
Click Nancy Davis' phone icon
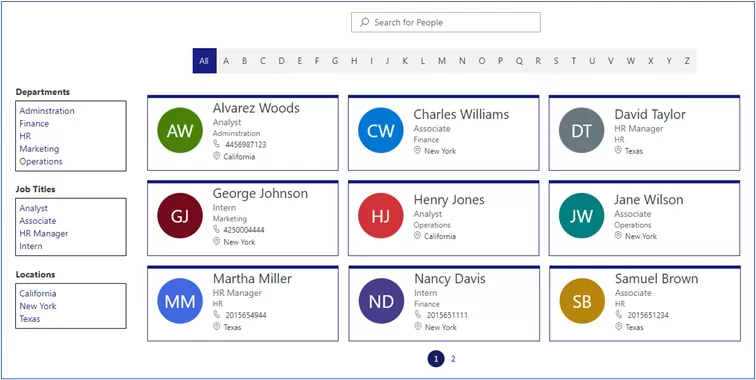point(418,315)
